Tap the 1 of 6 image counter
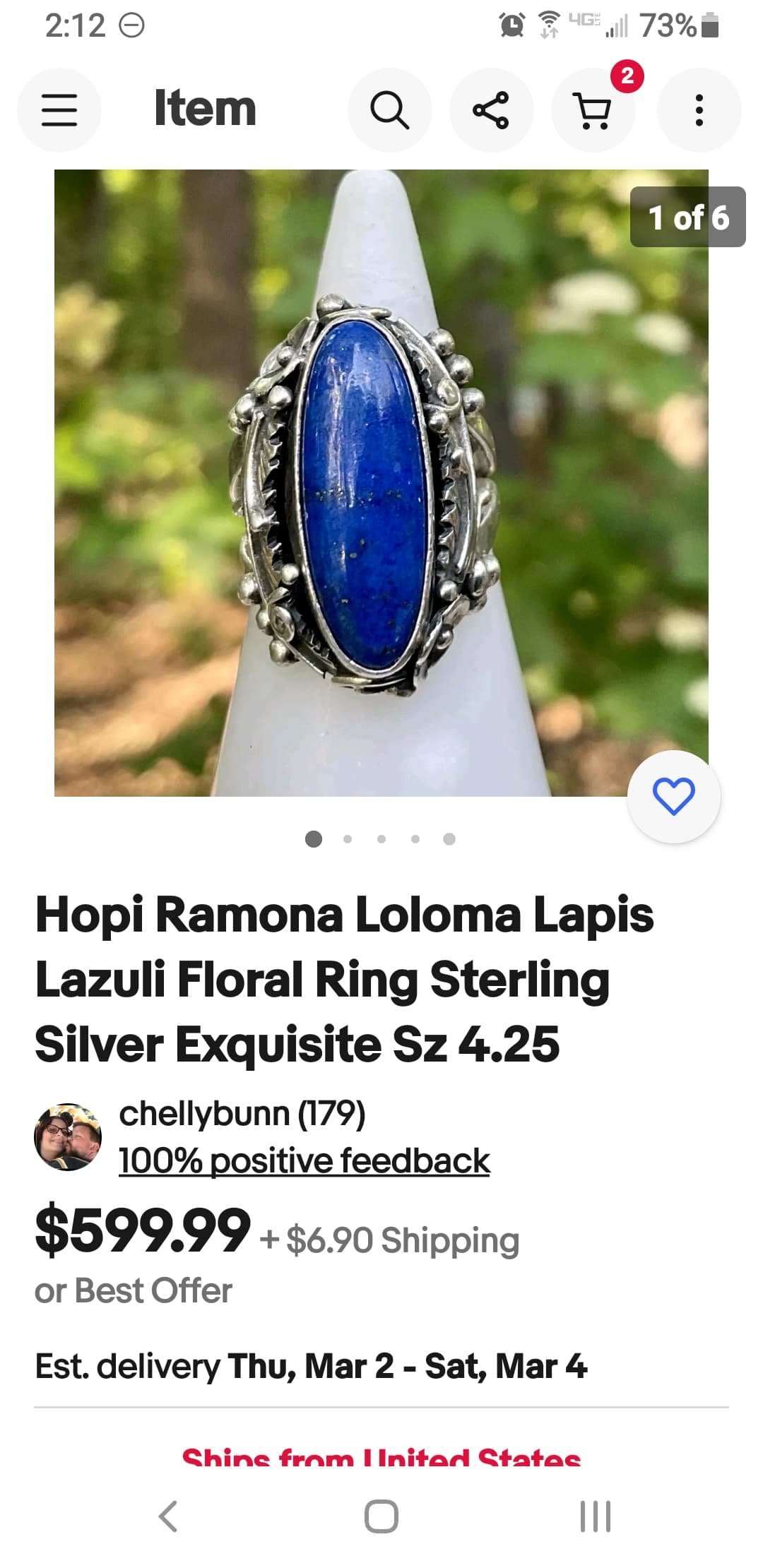 (688, 217)
